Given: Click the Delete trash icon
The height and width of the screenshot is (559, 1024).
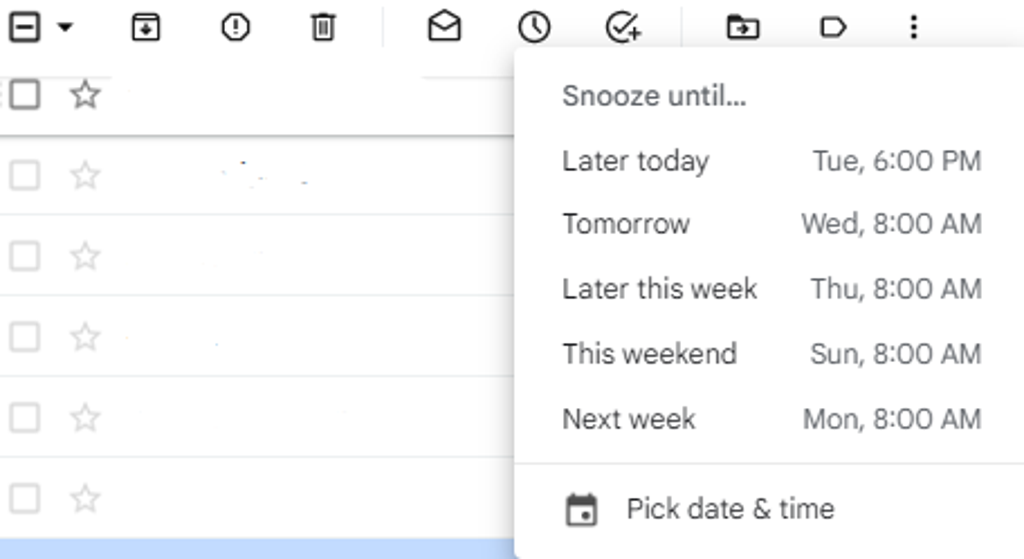Looking at the screenshot, I should coord(323,27).
